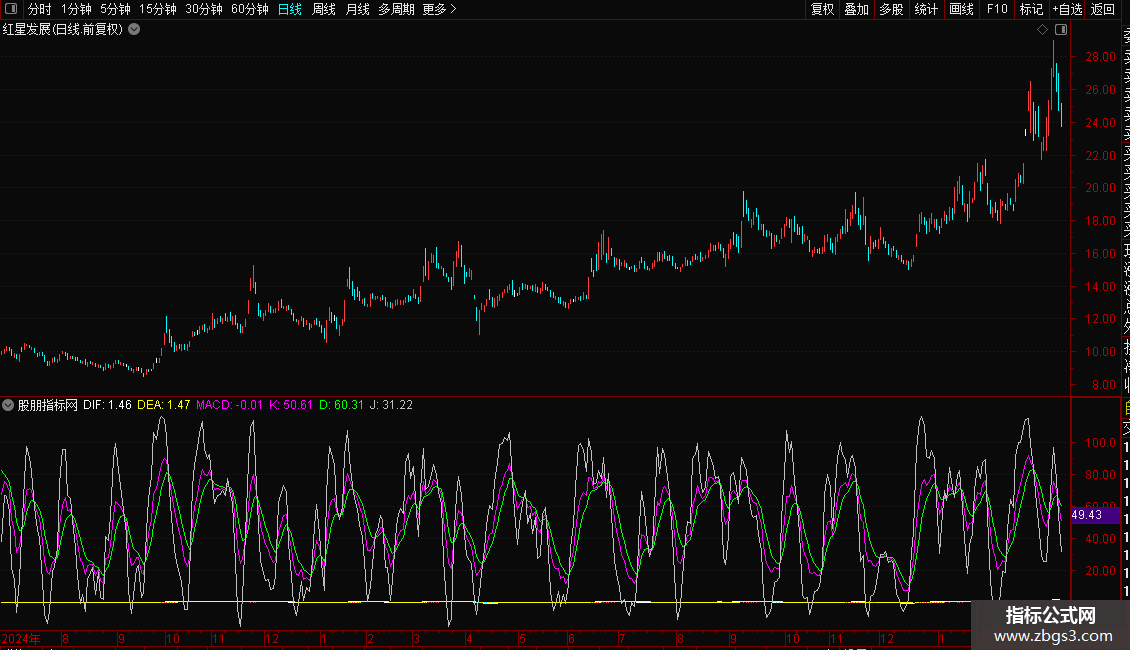Screen dimensions: 1130x650
Task: Click the 叠加 overlay button
Action: click(x=857, y=9)
